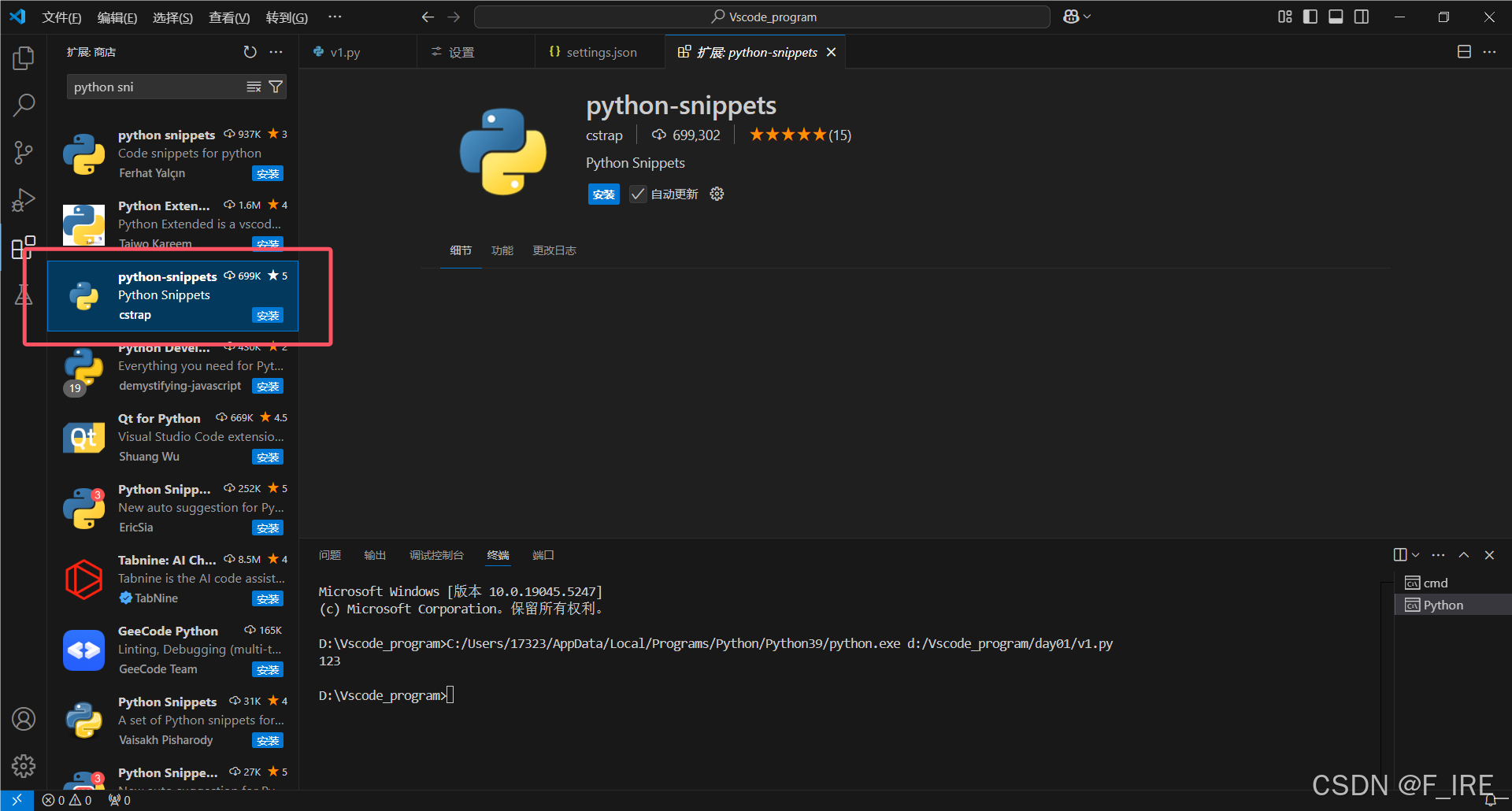
Task: Open the 编辑(E) menu
Action: 117,17
